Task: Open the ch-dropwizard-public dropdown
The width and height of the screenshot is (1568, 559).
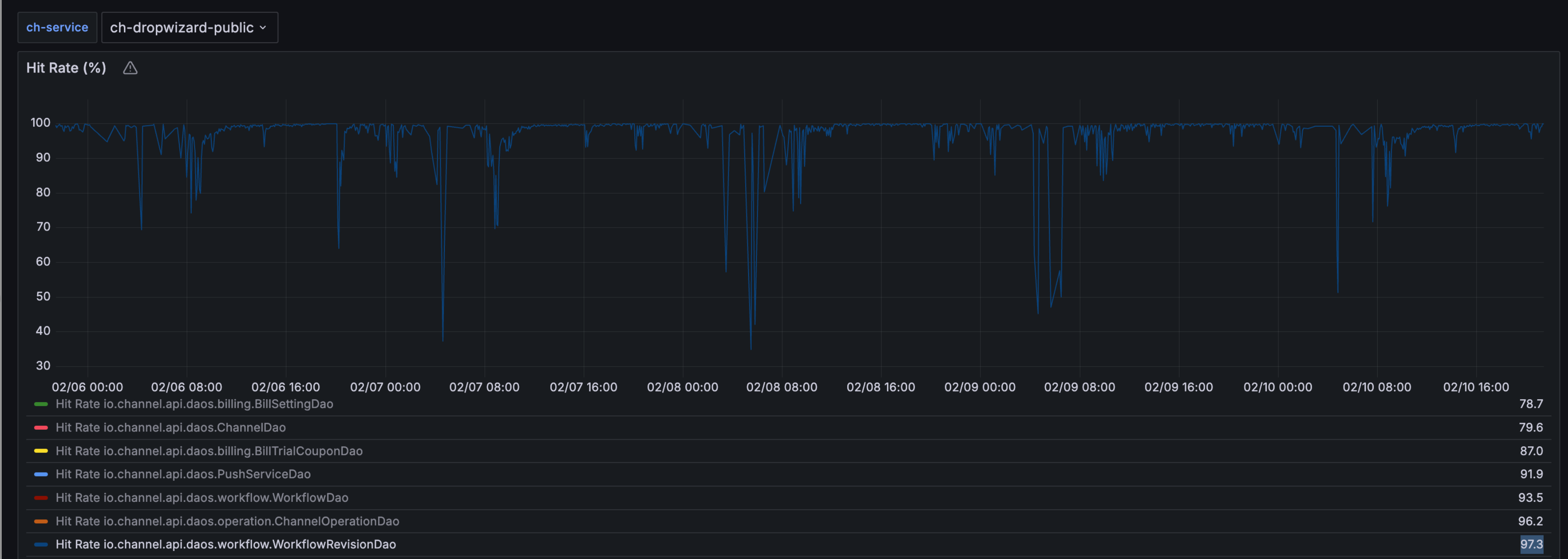Action: point(189,28)
